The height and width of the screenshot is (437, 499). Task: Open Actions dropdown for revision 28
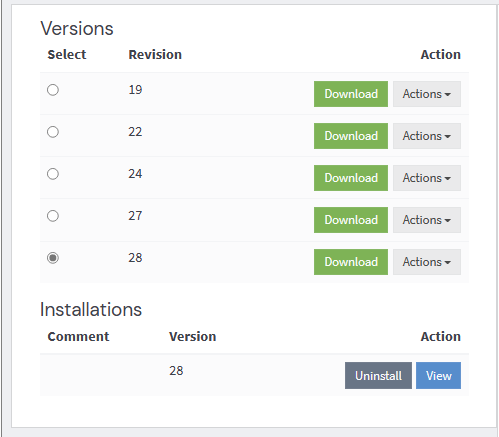(427, 262)
